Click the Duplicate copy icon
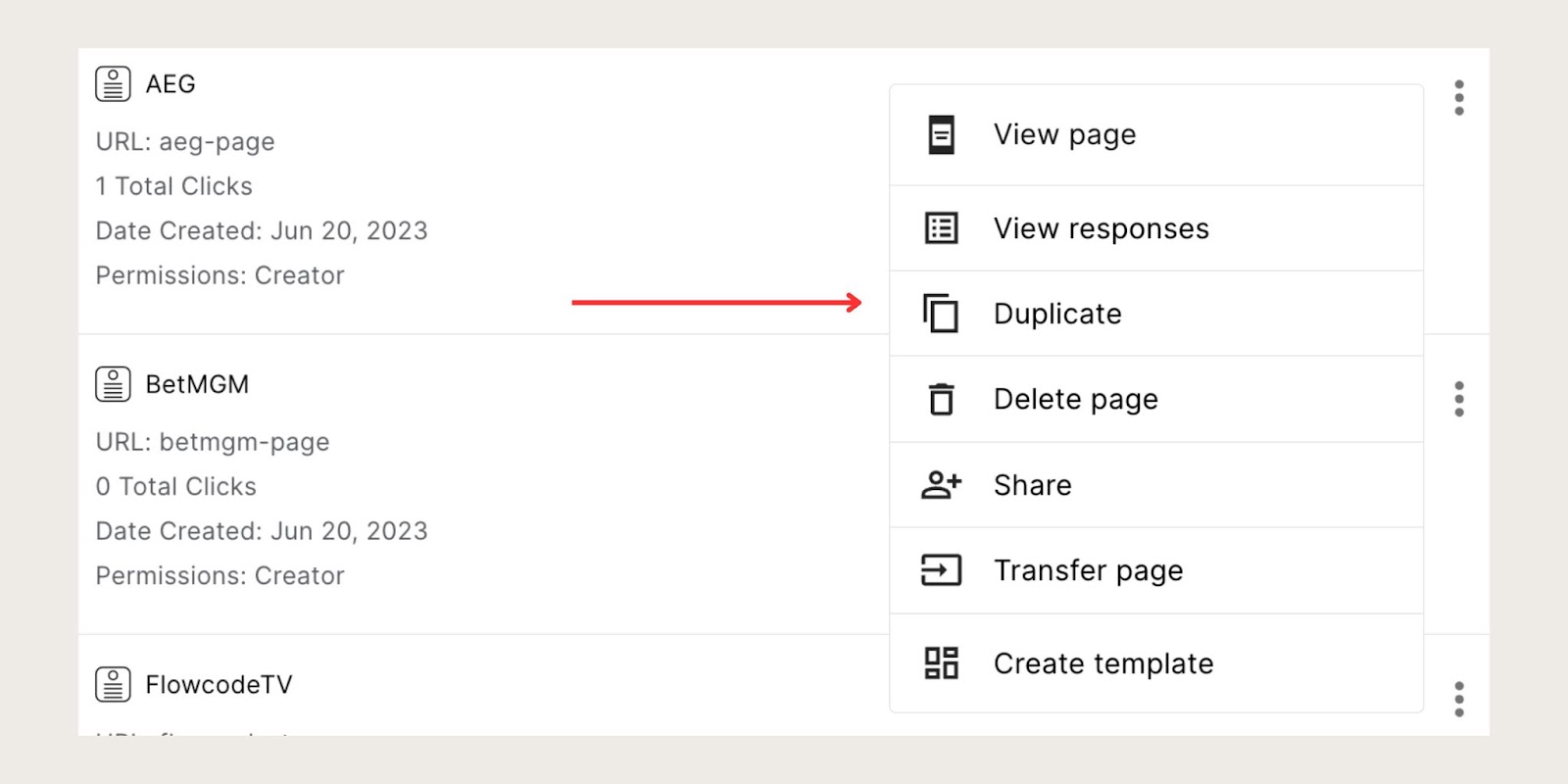 [941, 314]
